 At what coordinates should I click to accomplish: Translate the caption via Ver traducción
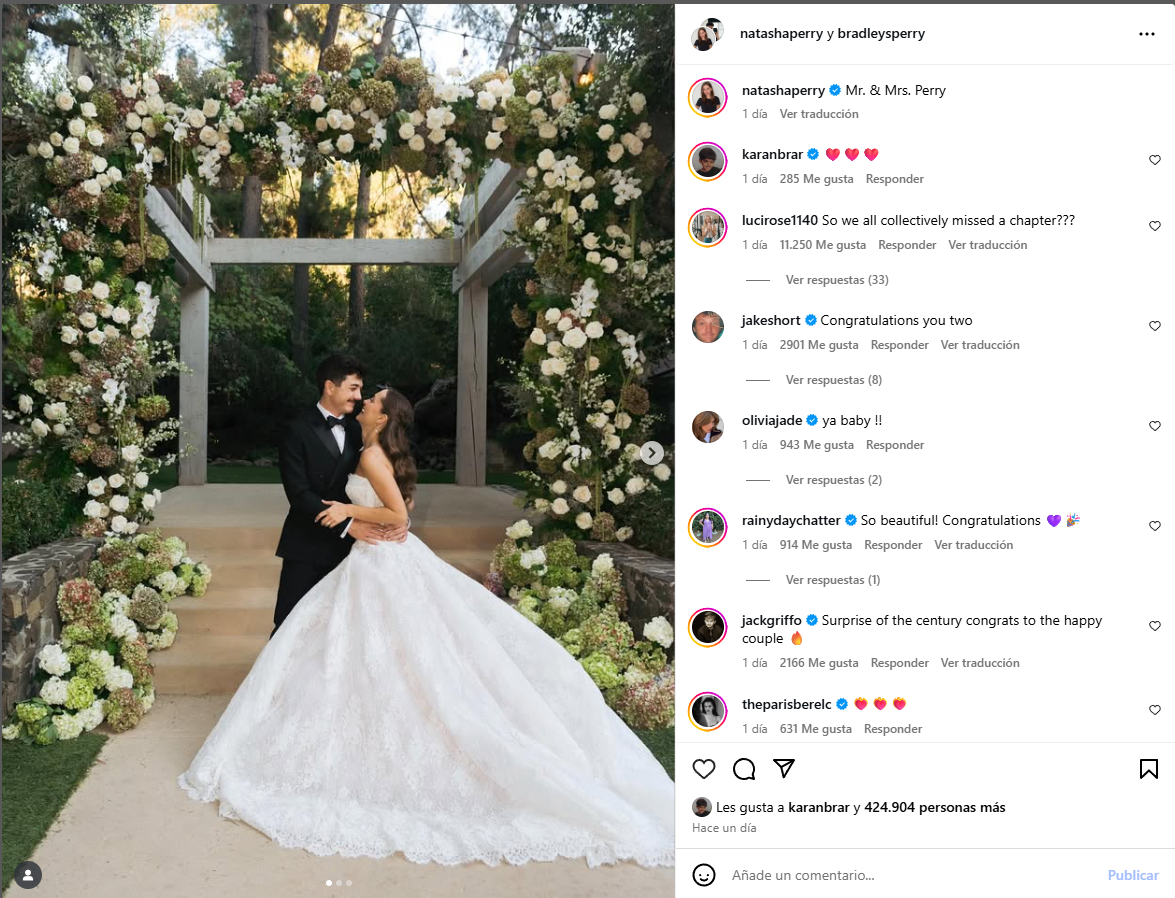[819, 114]
